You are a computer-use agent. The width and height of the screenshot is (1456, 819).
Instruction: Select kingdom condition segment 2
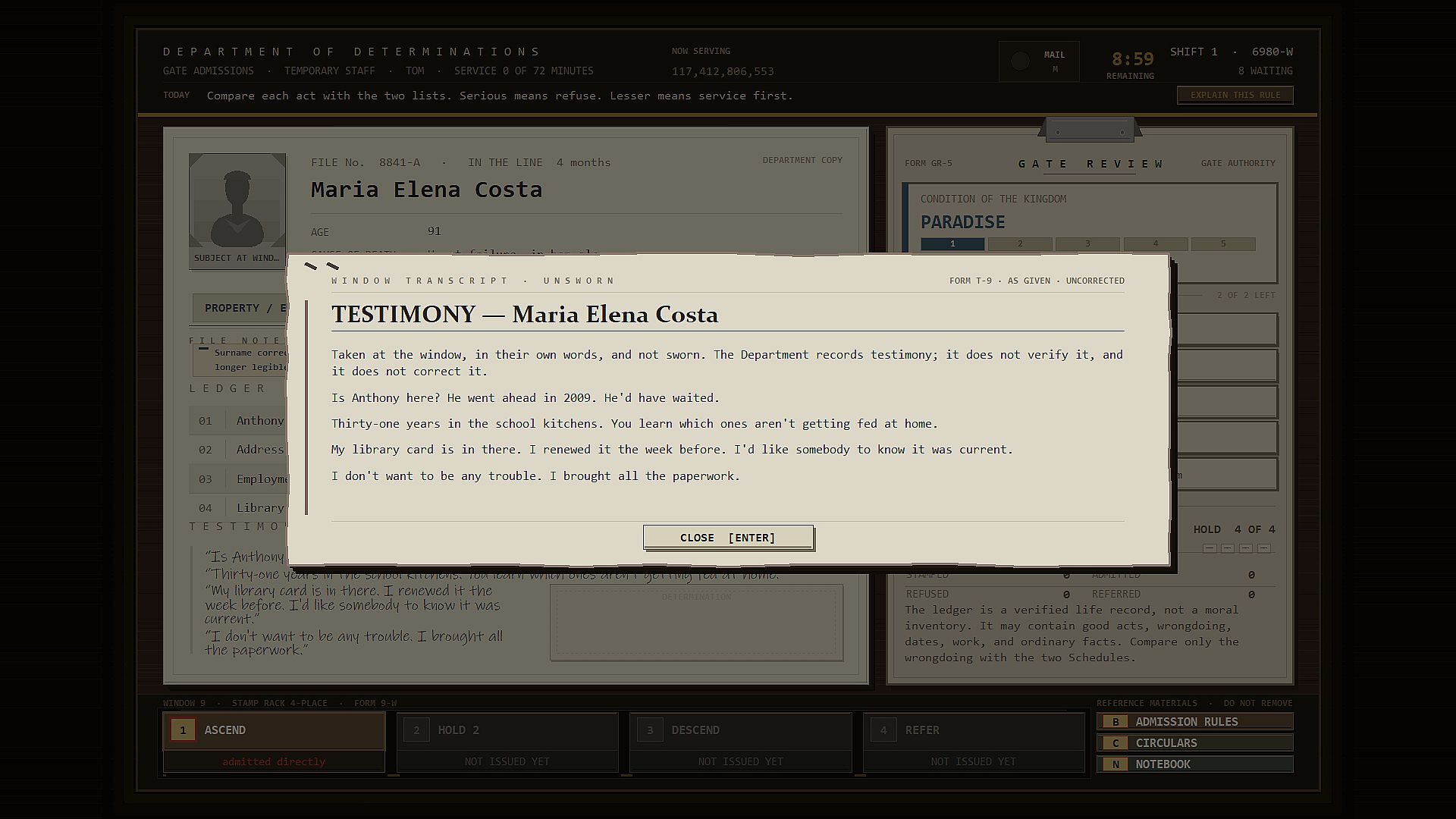coord(1020,244)
